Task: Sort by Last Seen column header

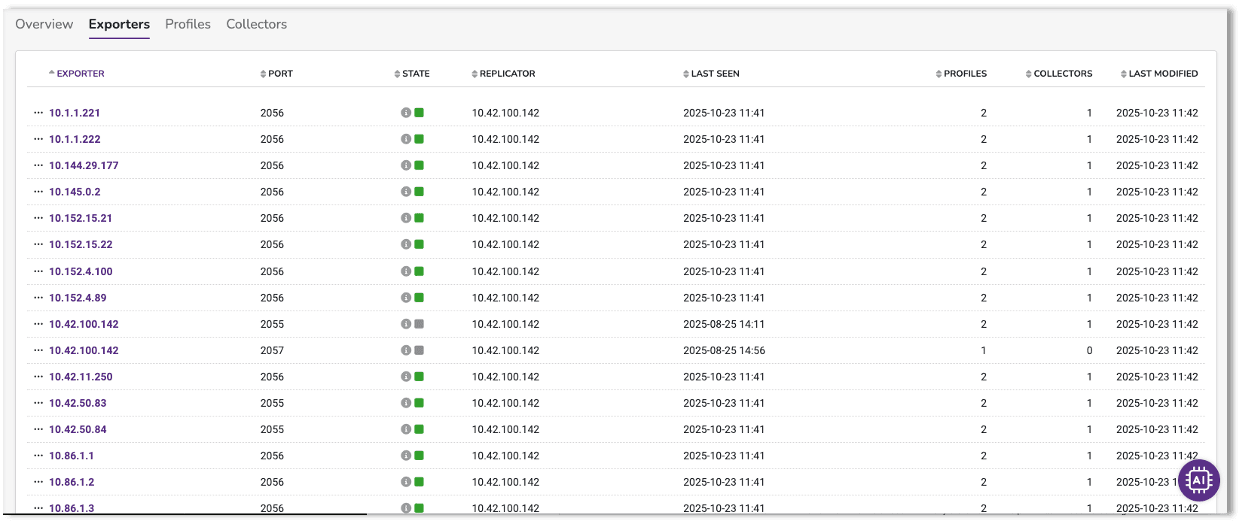Action: (714, 74)
